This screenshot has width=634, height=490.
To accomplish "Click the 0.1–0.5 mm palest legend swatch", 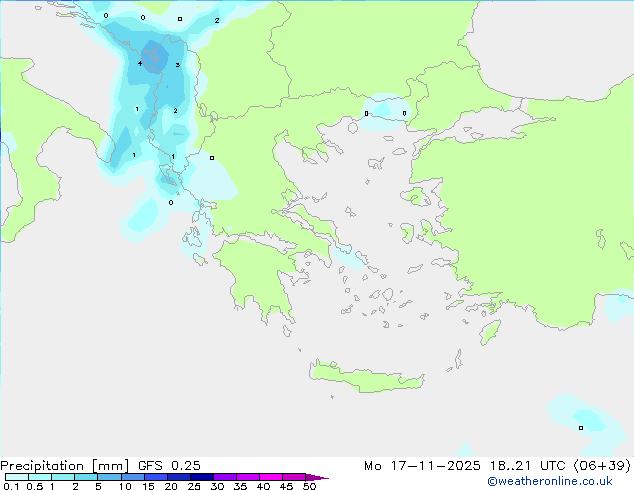I will point(17,477).
